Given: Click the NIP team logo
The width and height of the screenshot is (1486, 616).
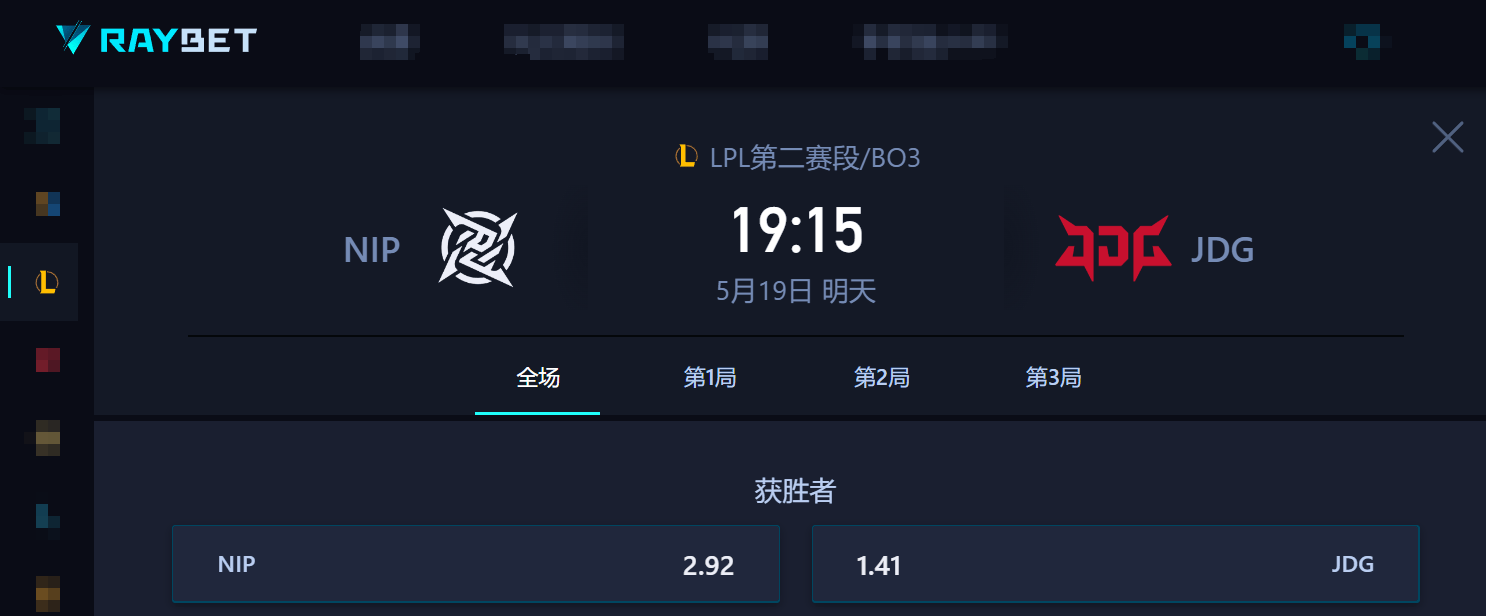Looking at the screenshot, I should coord(478,248).
